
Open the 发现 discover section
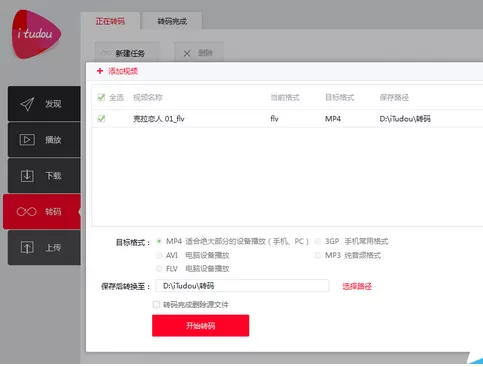coord(44,104)
